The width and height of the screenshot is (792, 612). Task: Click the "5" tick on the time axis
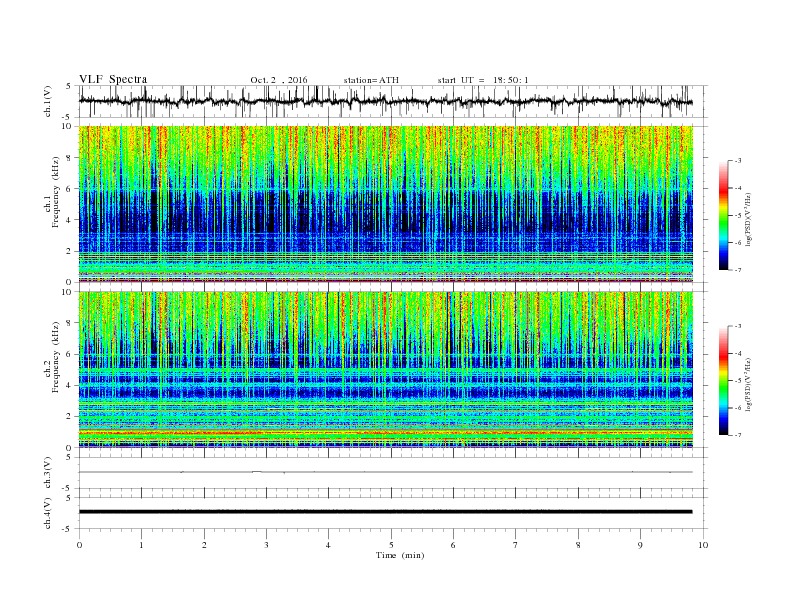coord(391,545)
